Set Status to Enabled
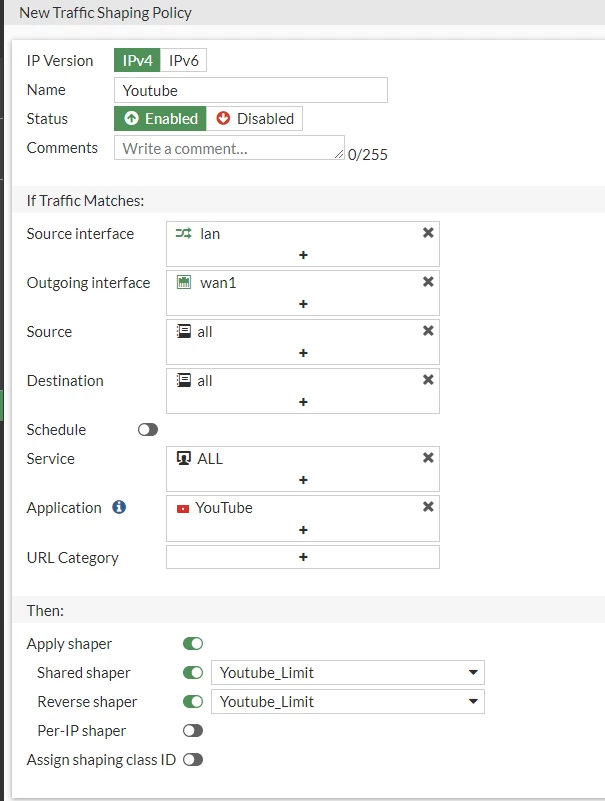 [160, 119]
